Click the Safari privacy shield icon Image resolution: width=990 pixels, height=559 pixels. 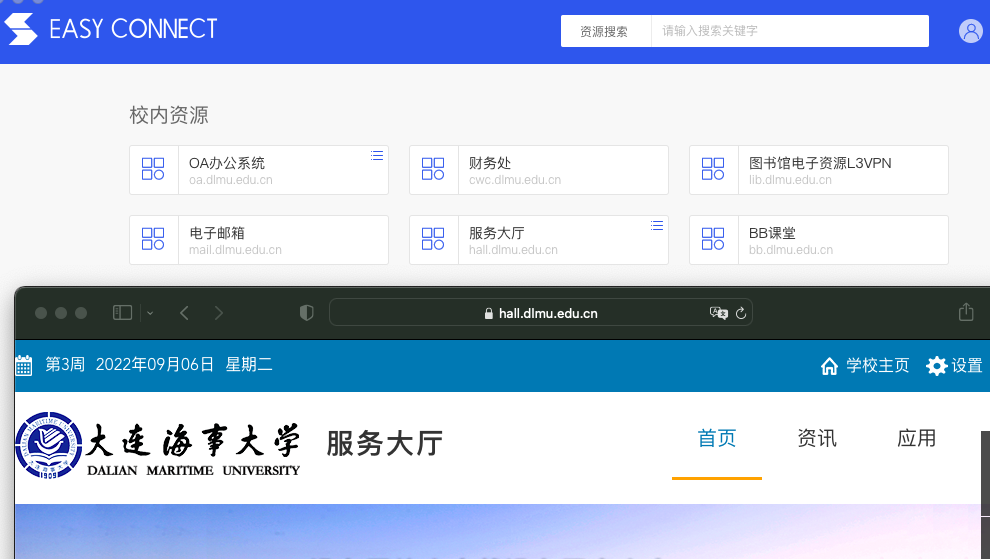(307, 313)
